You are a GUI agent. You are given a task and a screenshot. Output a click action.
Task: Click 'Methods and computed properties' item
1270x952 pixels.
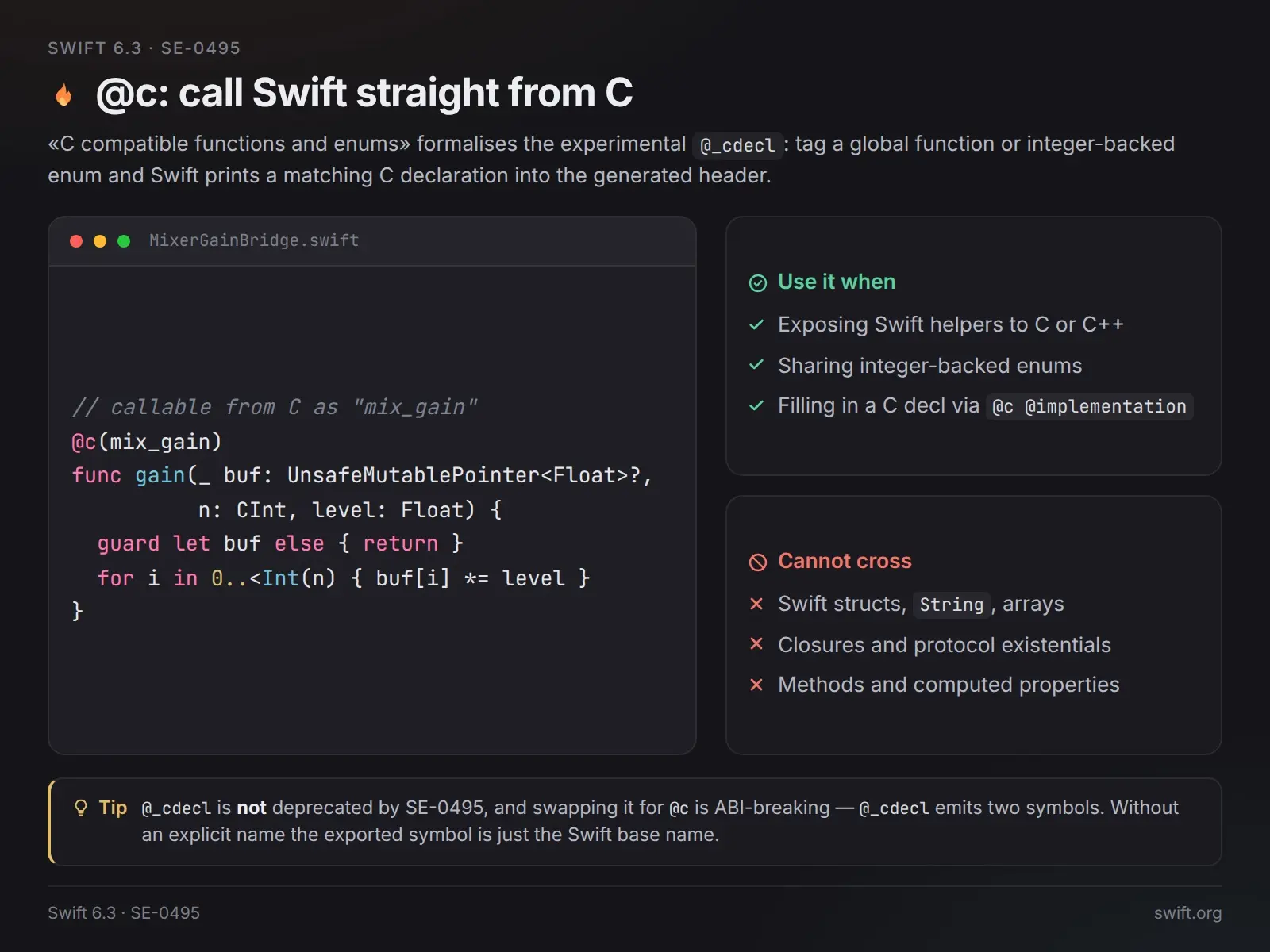tap(949, 685)
